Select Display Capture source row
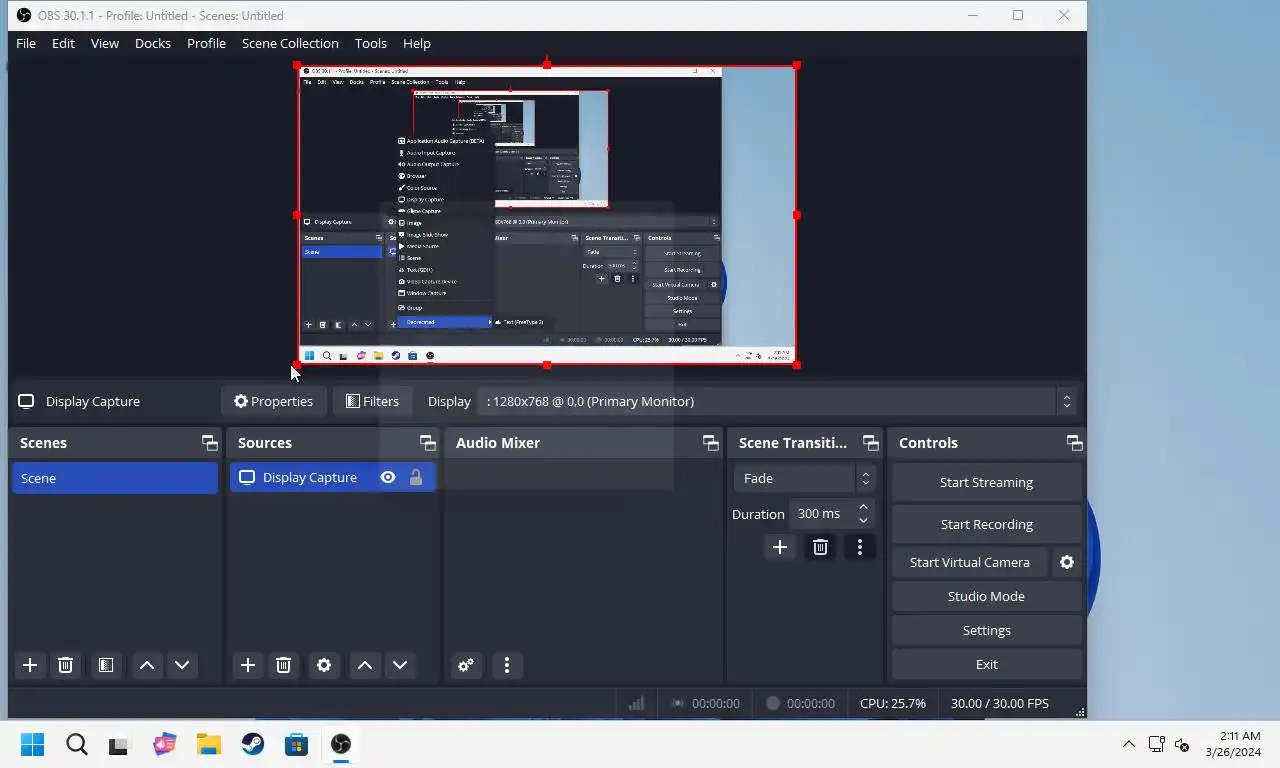 333,478
